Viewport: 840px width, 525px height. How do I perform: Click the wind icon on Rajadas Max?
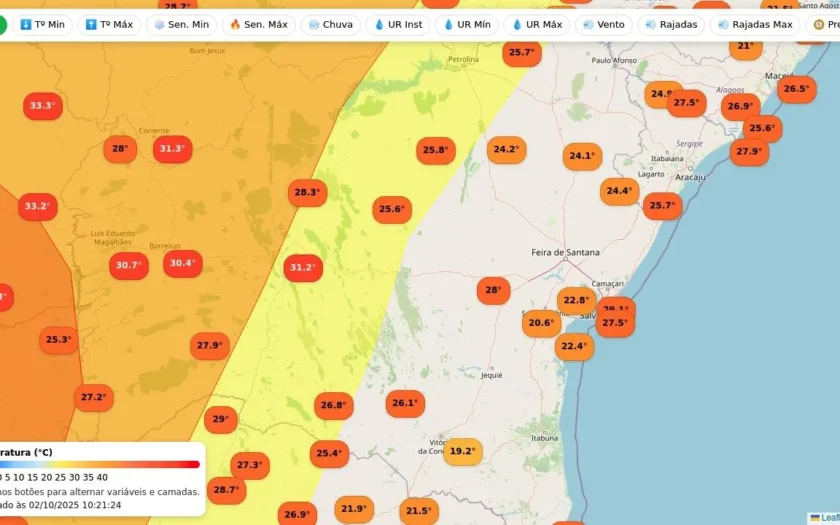pyautogui.click(x=723, y=25)
